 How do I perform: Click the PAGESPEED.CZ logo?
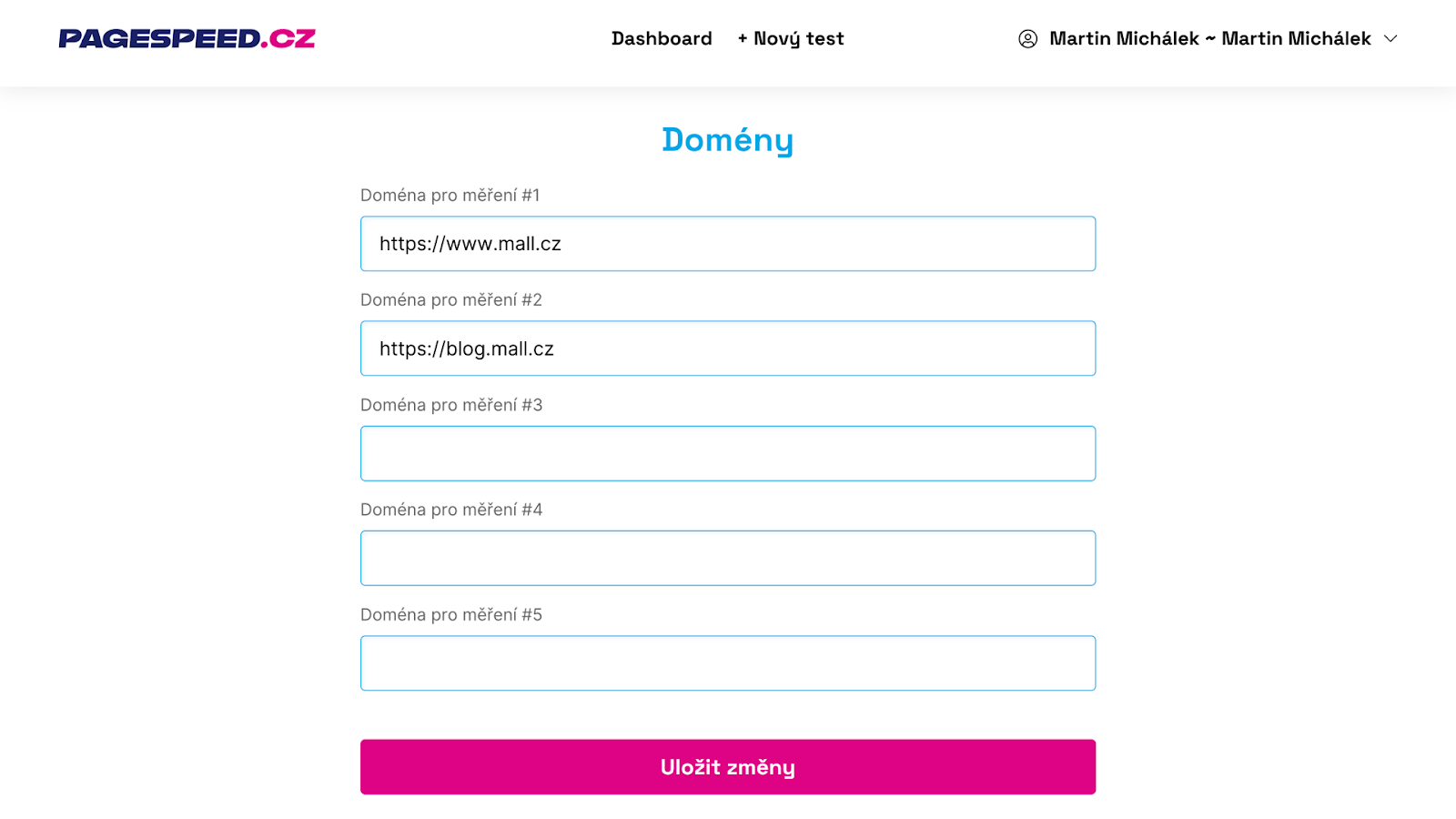click(187, 38)
